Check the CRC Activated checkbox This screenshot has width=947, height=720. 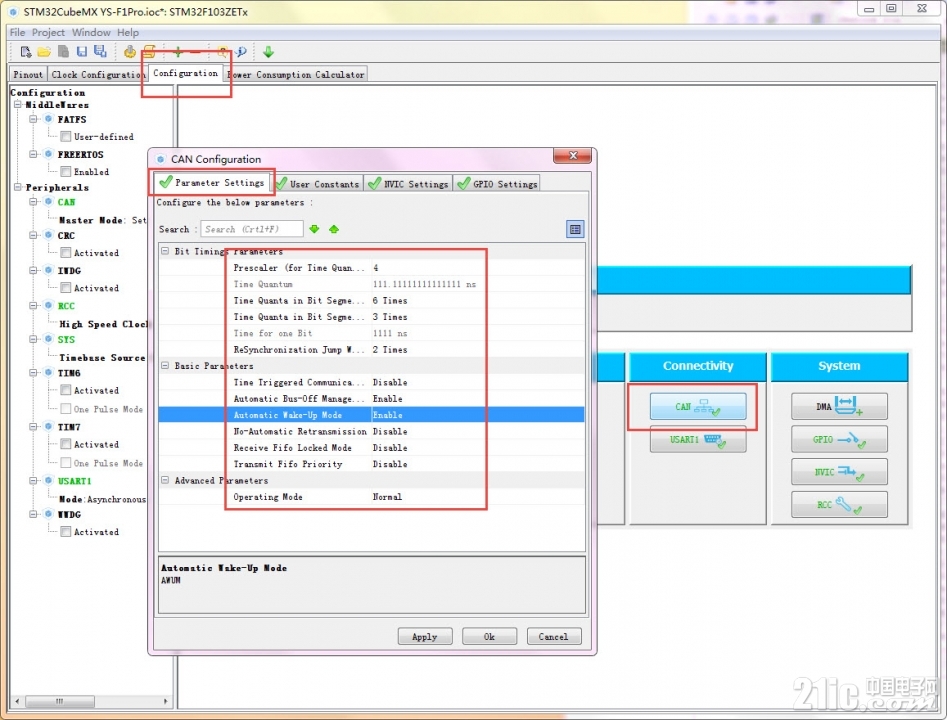point(66,252)
